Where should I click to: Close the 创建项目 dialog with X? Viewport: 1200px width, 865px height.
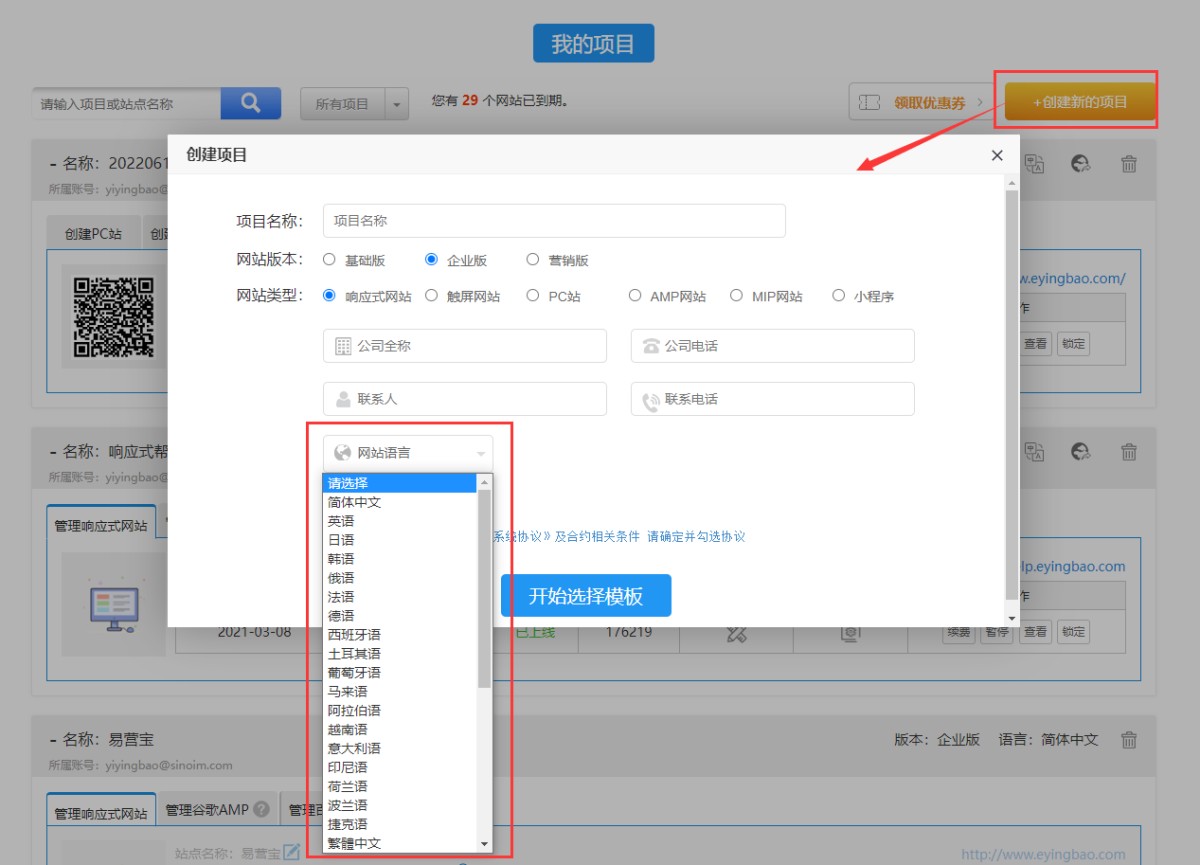pos(996,155)
